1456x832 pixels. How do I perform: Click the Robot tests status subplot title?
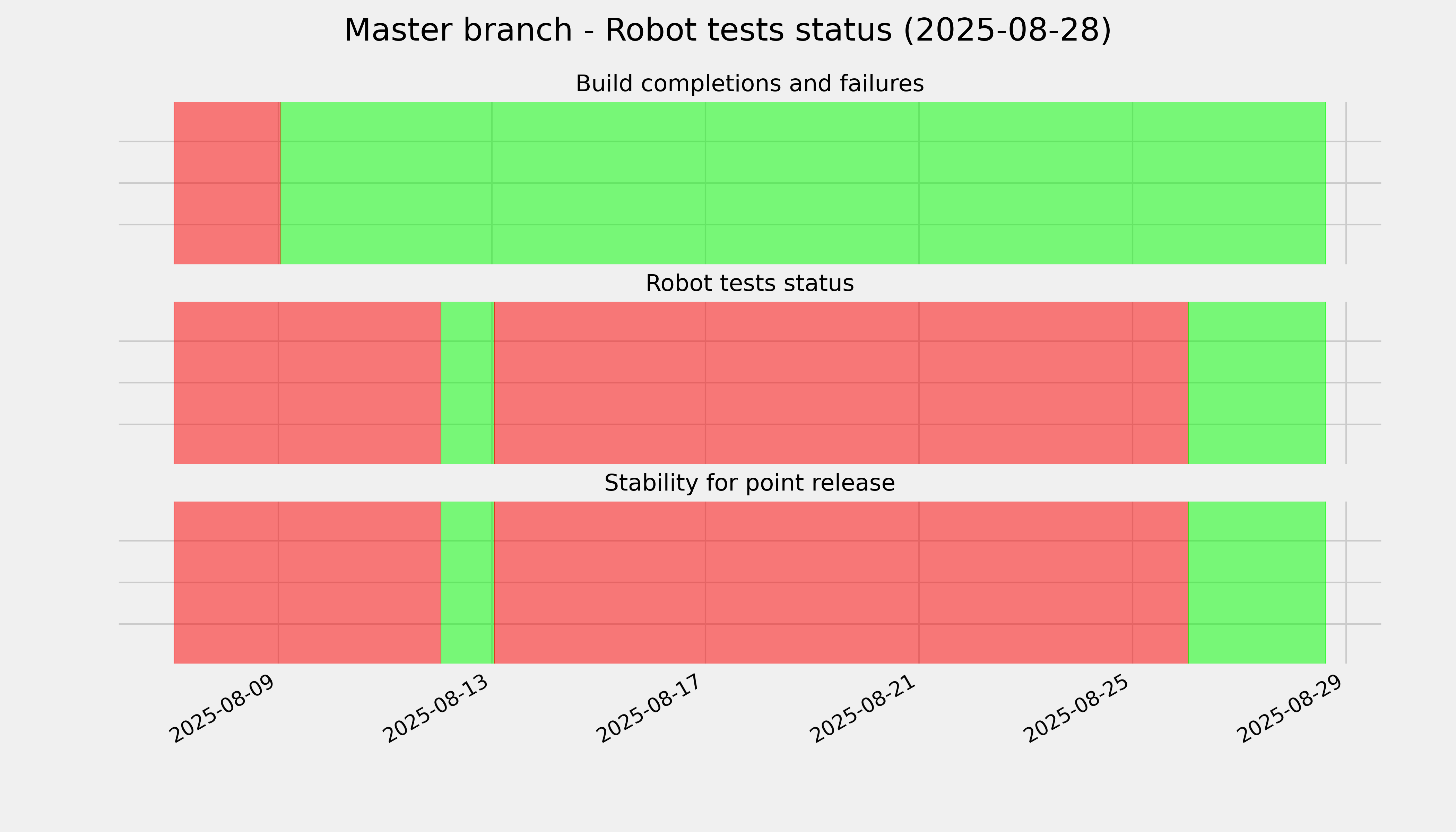pyautogui.click(x=749, y=284)
